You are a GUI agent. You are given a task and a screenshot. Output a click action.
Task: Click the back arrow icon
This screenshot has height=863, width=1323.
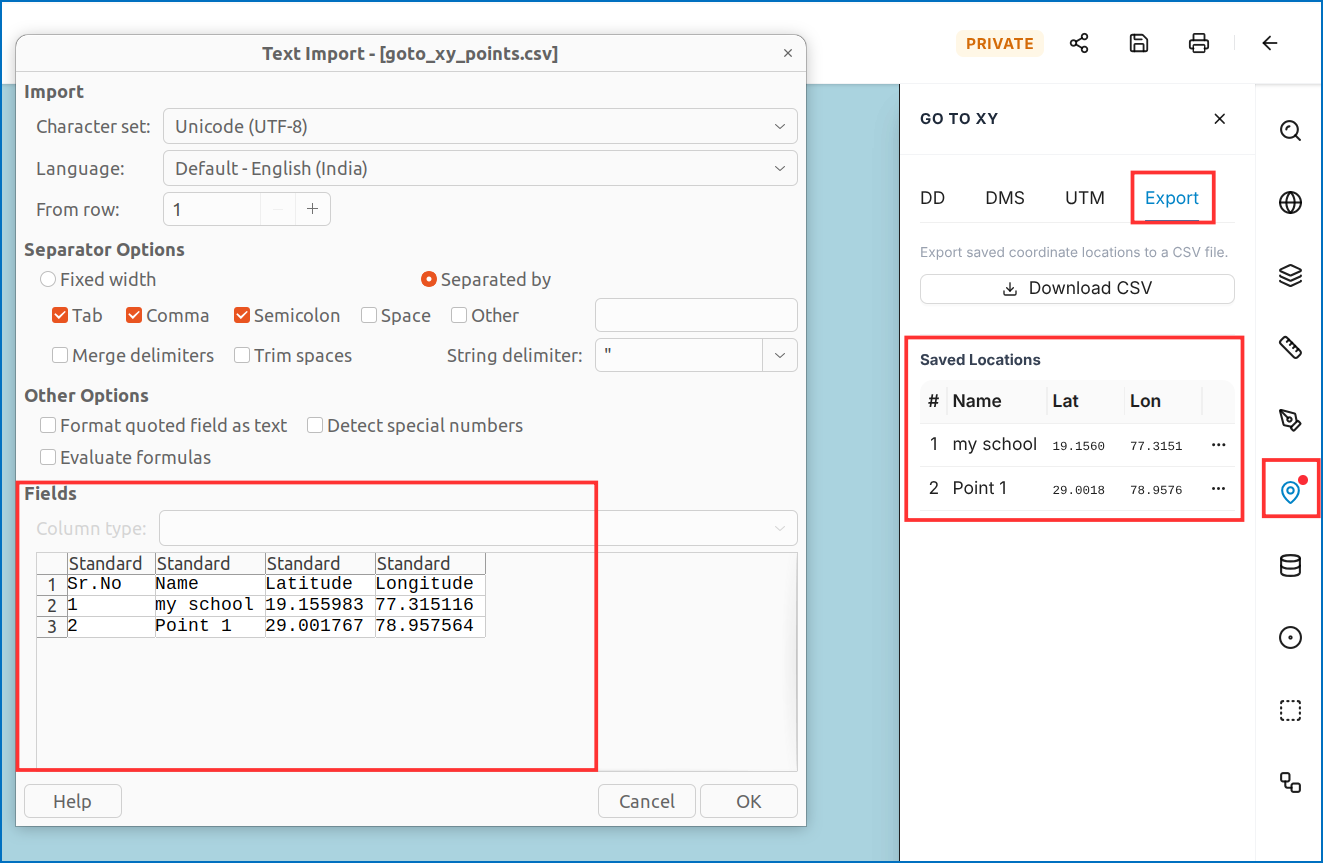point(1270,43)
